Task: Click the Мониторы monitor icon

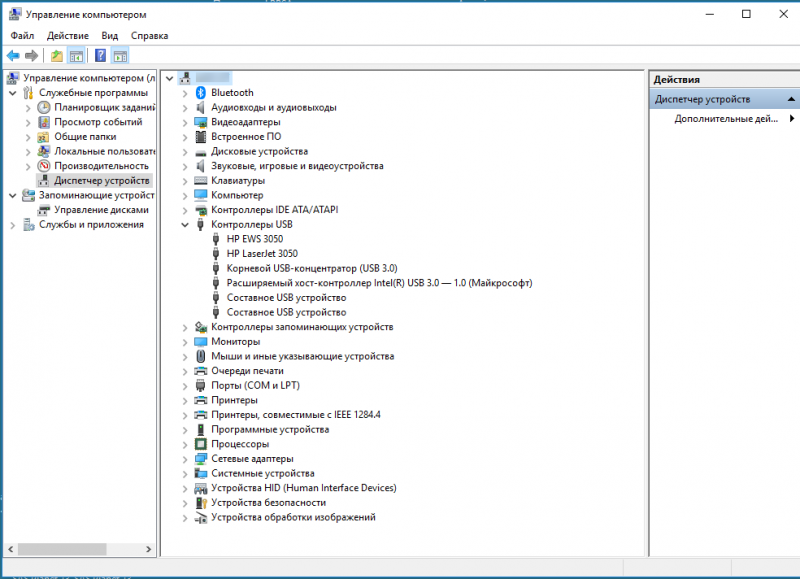Action: [x=201, y=342]
